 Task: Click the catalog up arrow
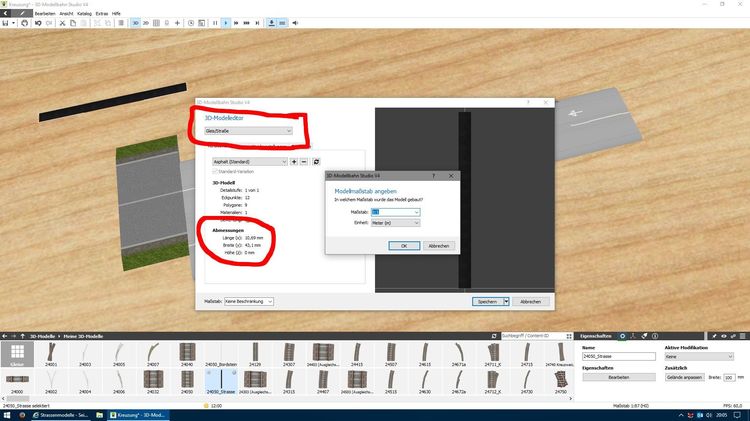[x=22, y=336]
